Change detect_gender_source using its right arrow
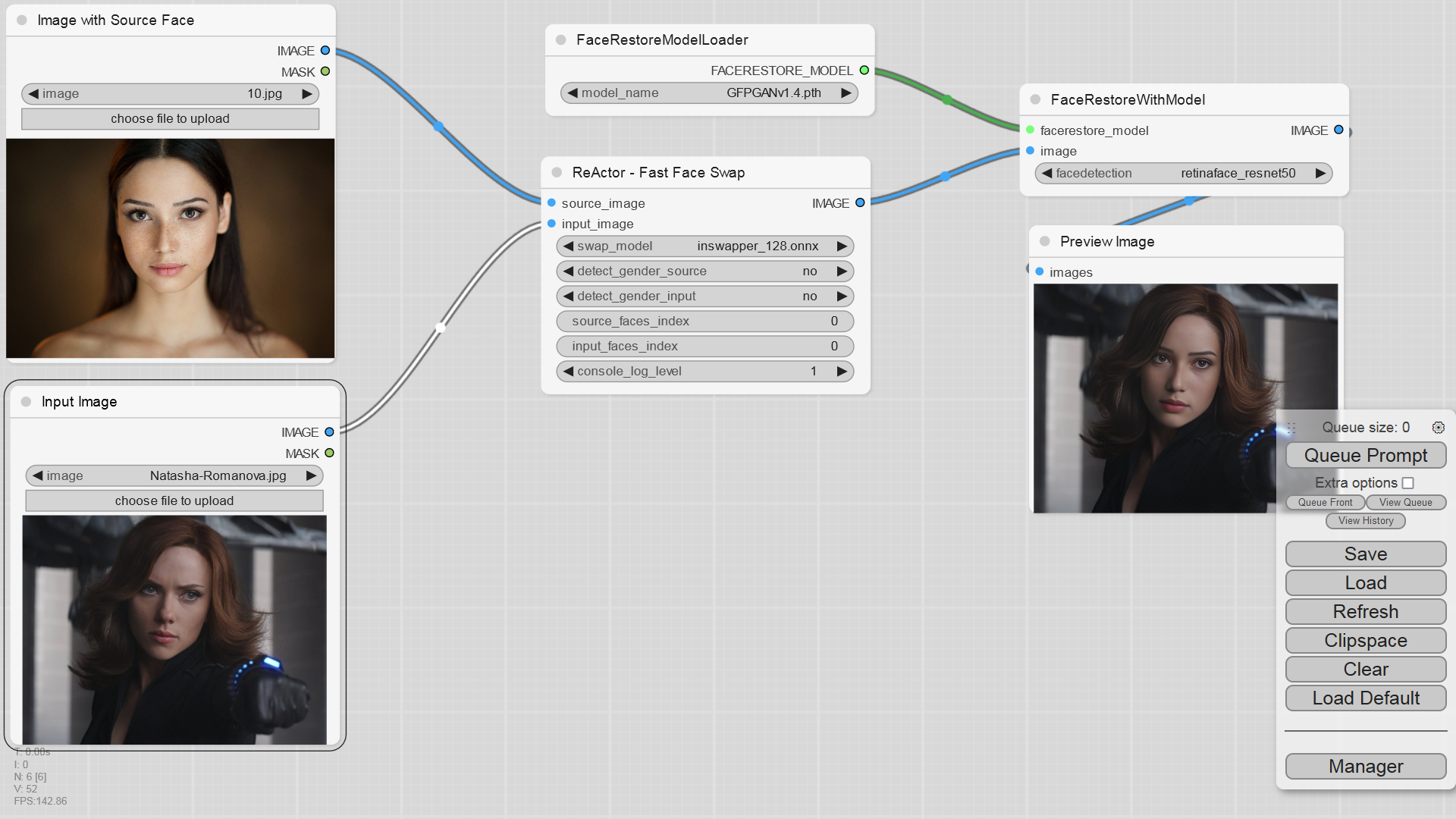1456x819 pixels. [843, 271]
